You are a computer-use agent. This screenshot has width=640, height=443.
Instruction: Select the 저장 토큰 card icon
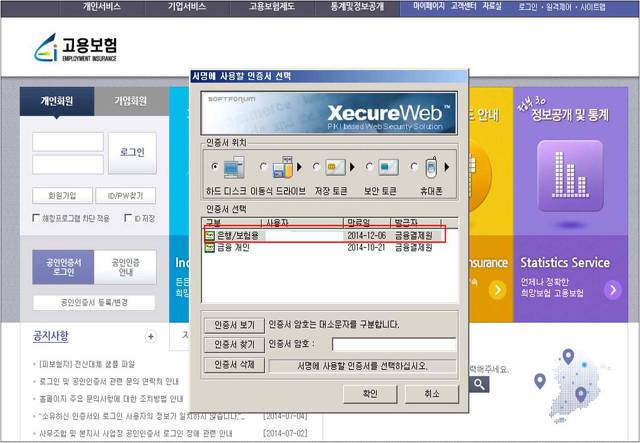pyautogui.click(x=335, y=167)
